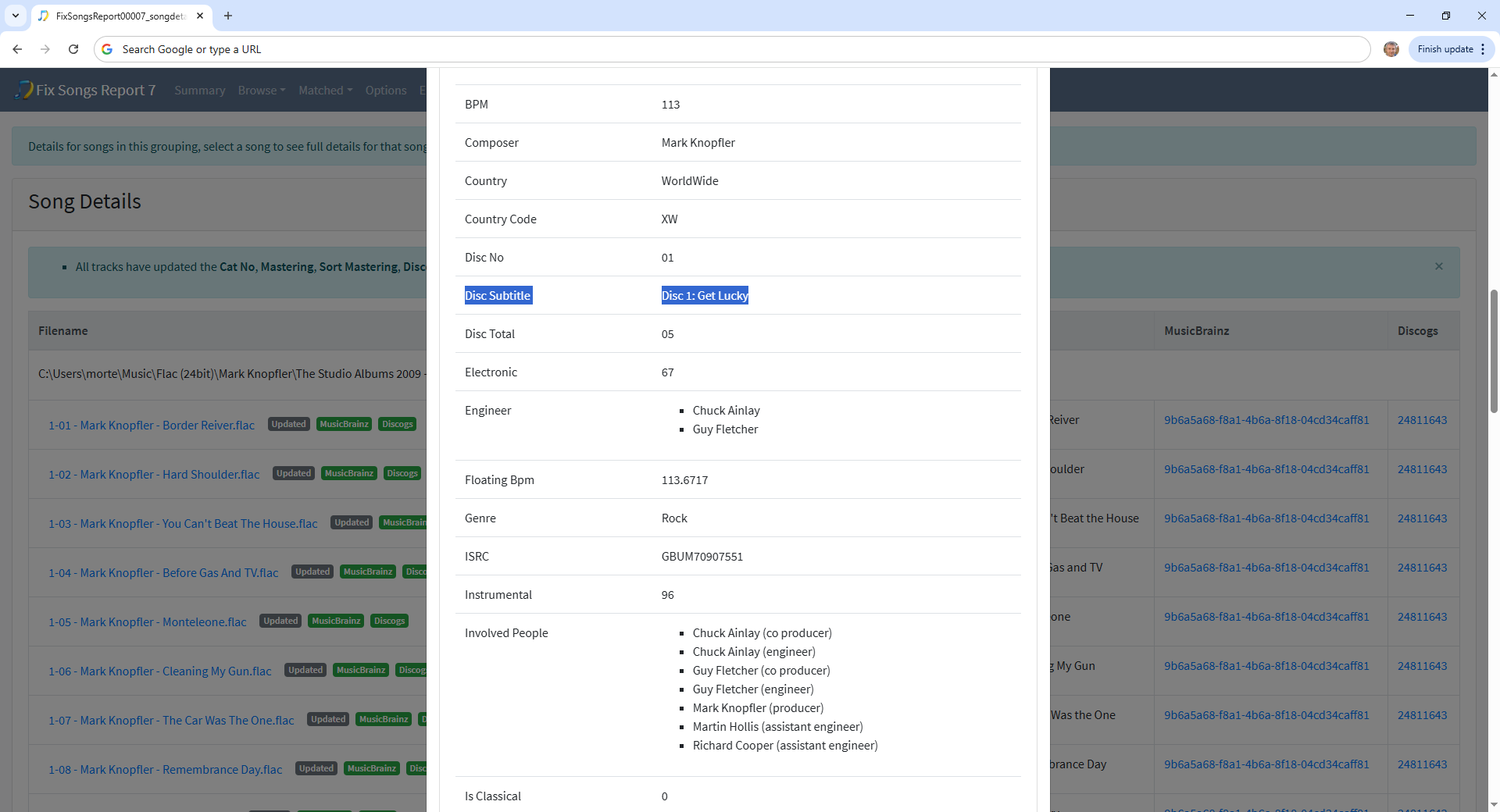Click the page vertical scrollbar thumb

[1494, 351]
